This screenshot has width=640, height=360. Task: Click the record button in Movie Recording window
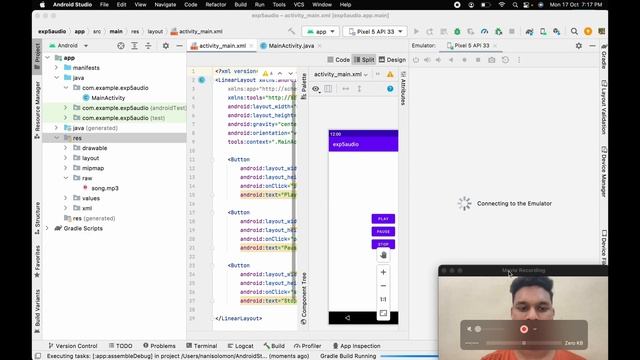524,329
